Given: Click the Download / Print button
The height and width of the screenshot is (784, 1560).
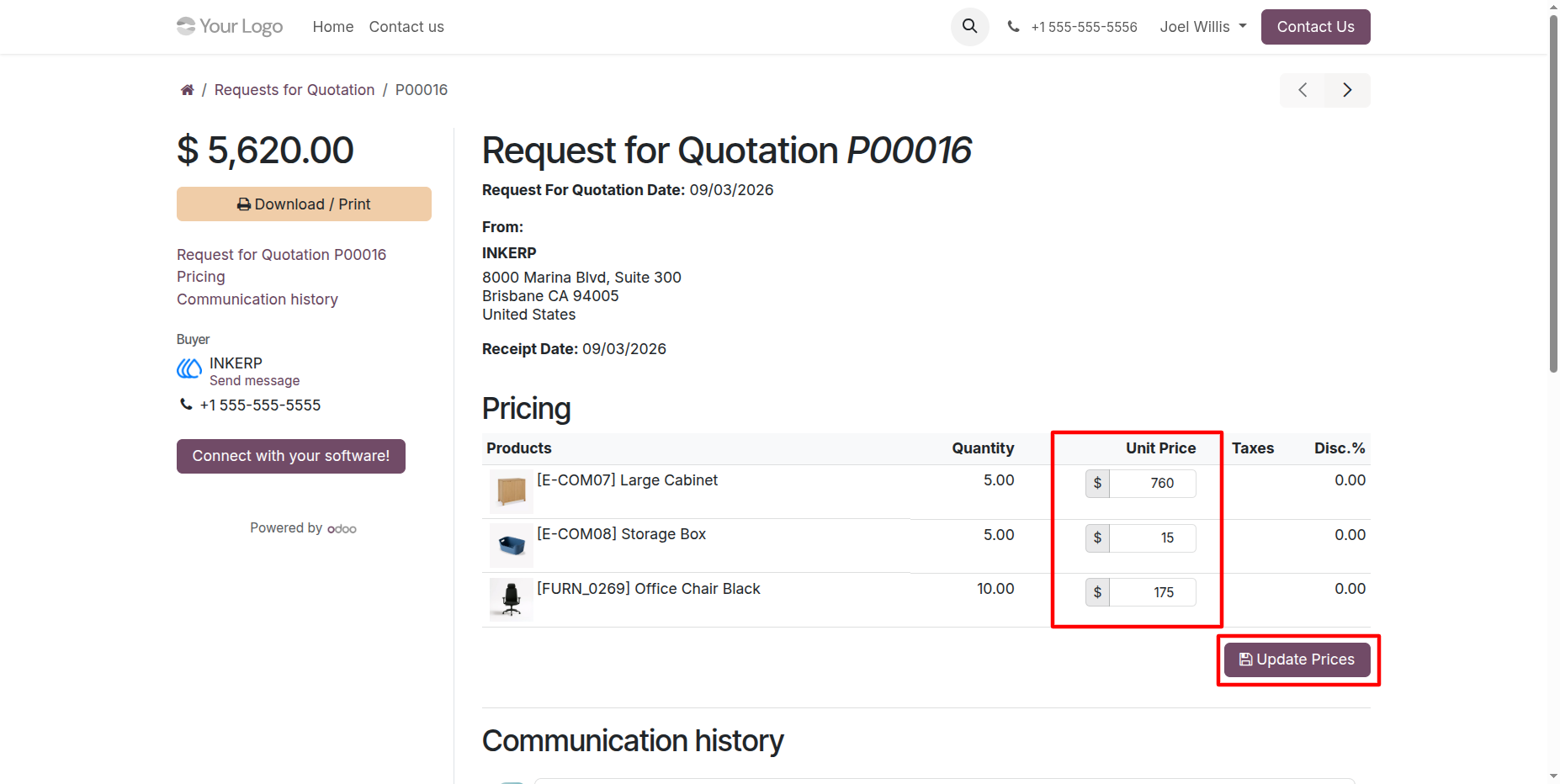Looking at the screenshot, I should [x=304, y=204].
